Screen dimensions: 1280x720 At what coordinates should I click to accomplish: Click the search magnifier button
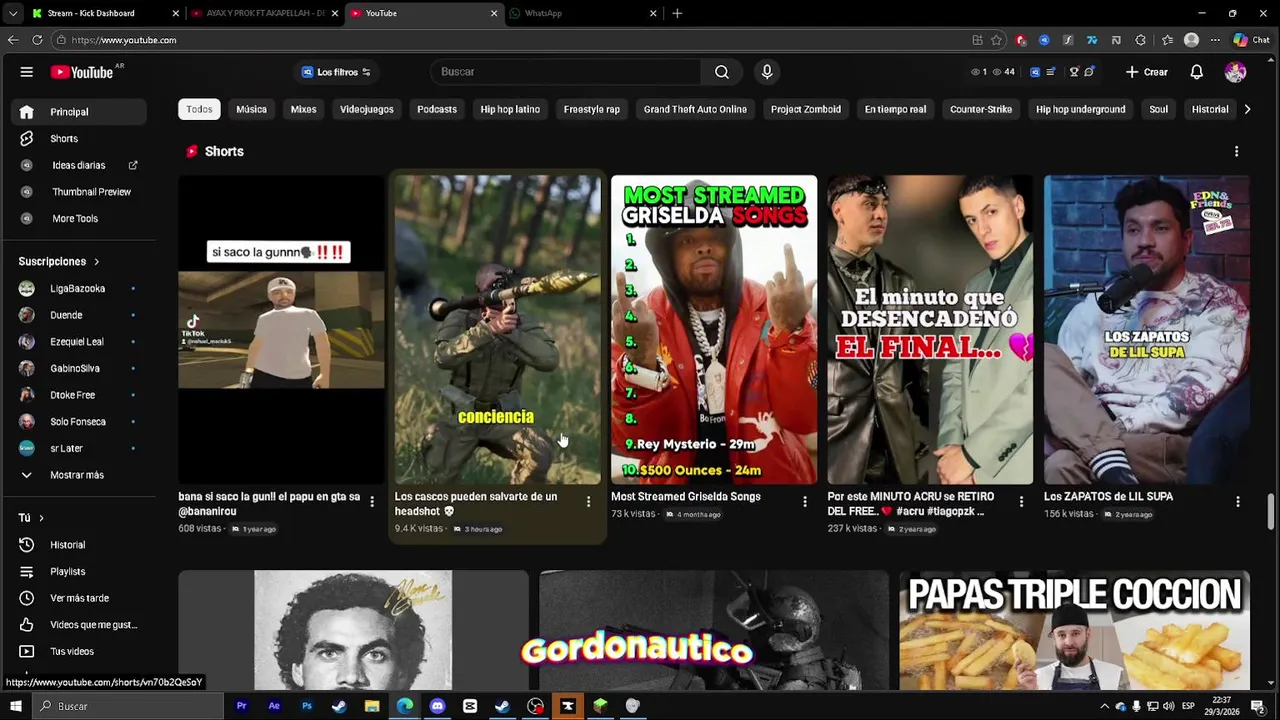[x=722, y=72]
